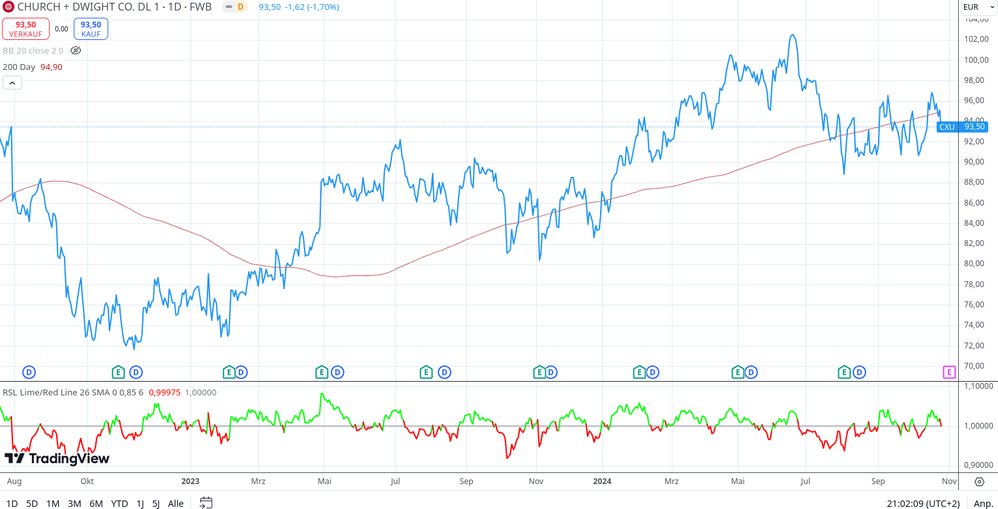Toggle the Anp. auto-scale button
Viewport: 998px width, 509px height.
pyautogui.click(x=983, y=503)
